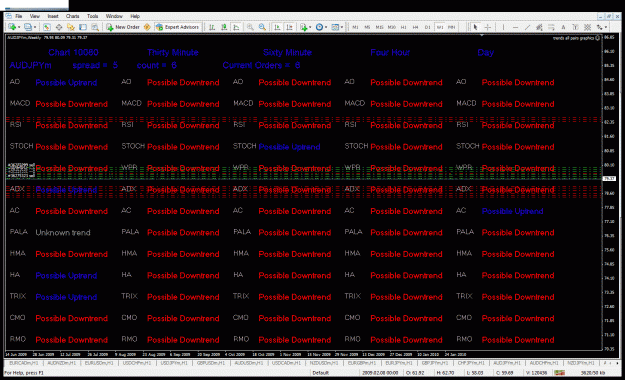This screenshot has height=380, width=625.
Task: Switch to the CHFJPYm,H1 chart tab
Action: point(470,363)
